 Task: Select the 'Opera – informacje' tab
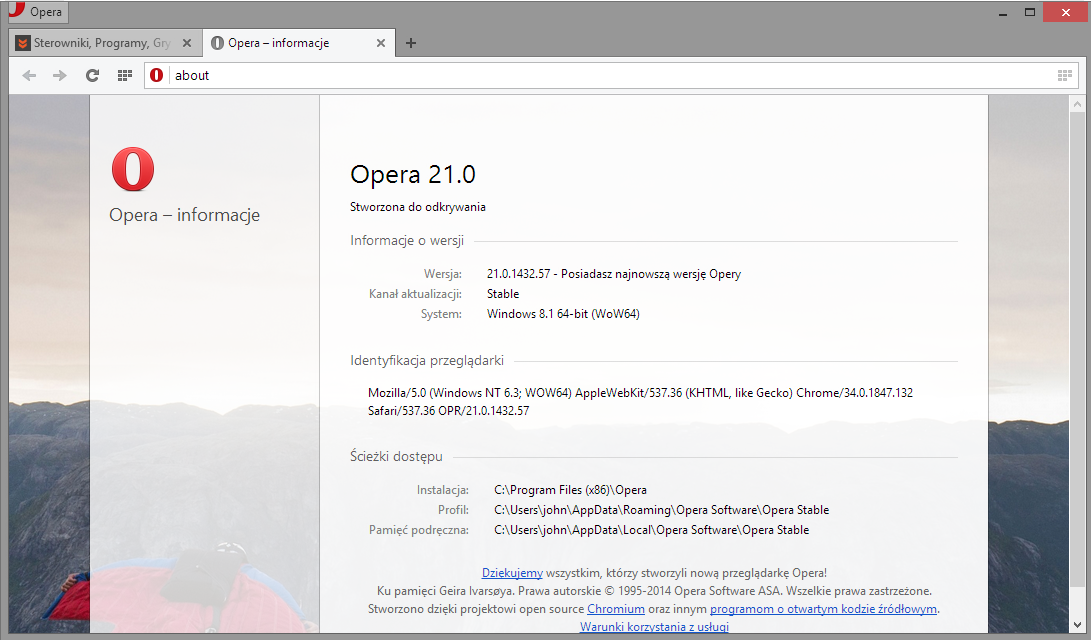pyautogui.click(x=299, y=42)
